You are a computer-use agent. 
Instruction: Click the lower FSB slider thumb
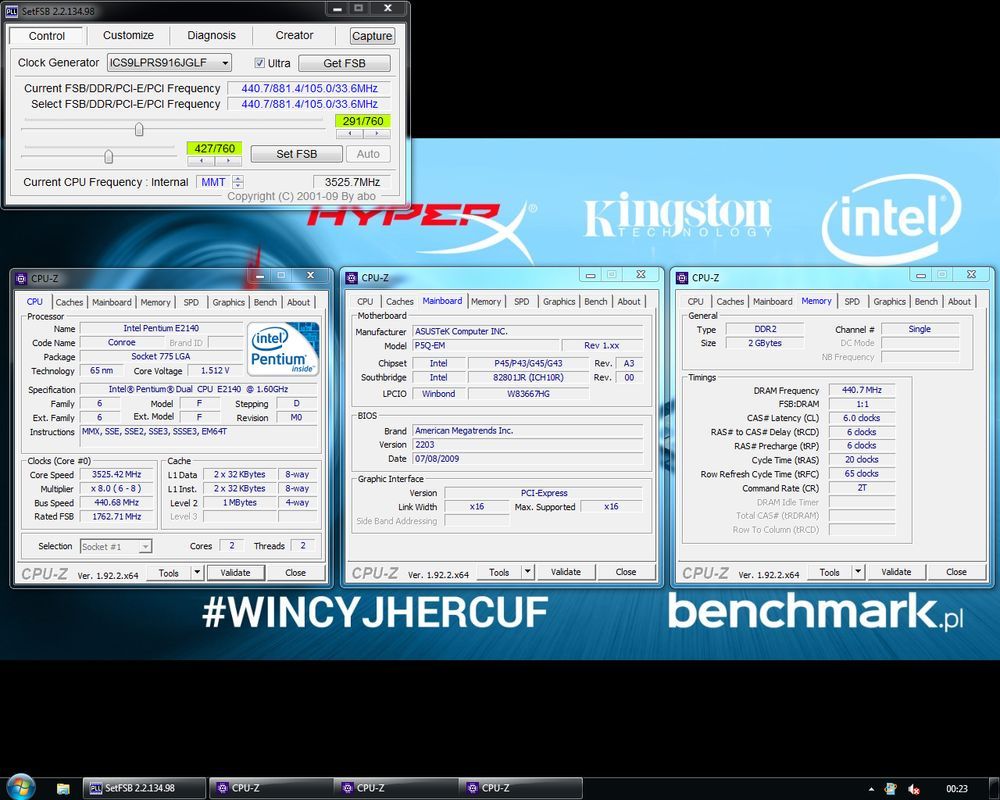[108, 156]
